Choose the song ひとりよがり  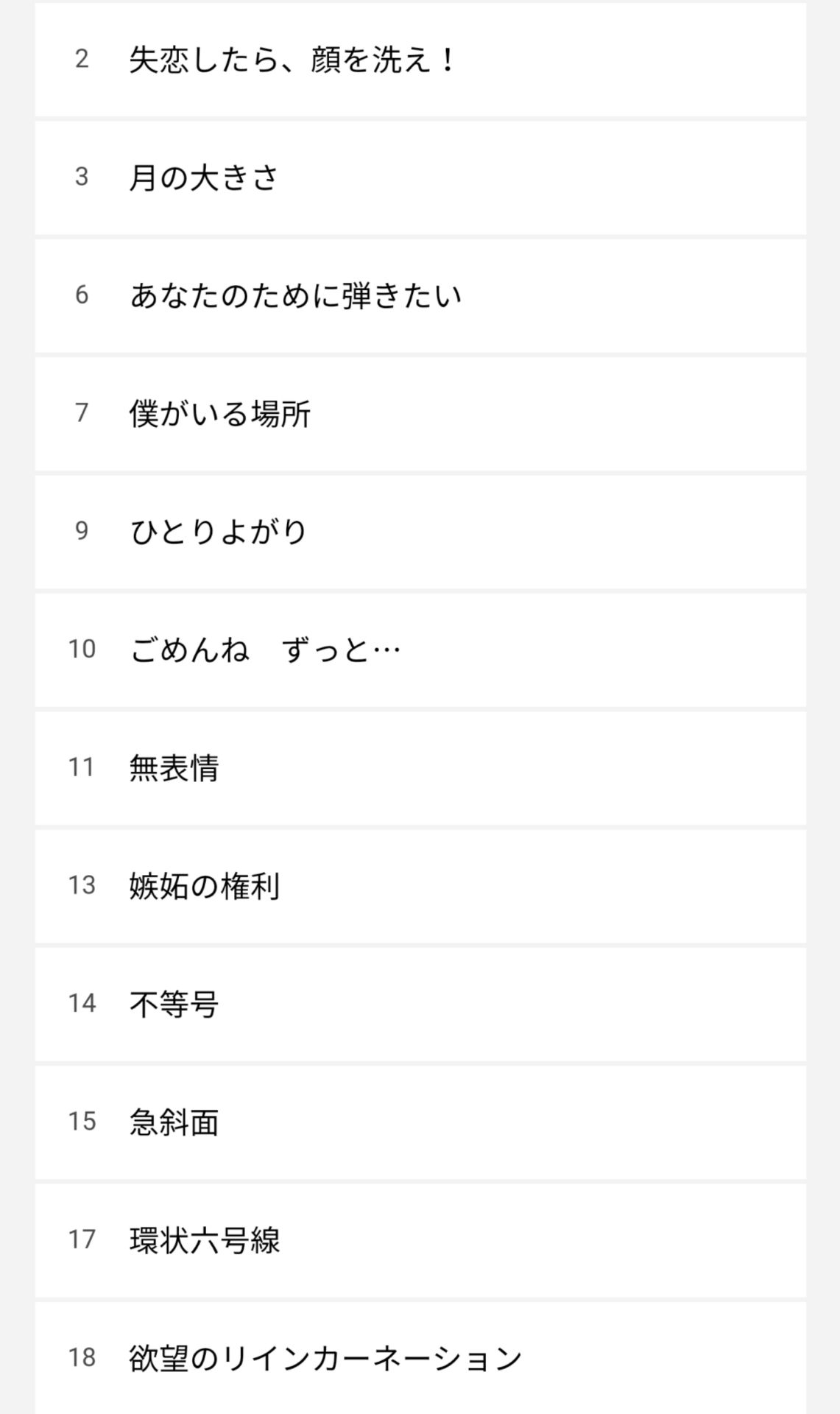[x=219, y=531]
